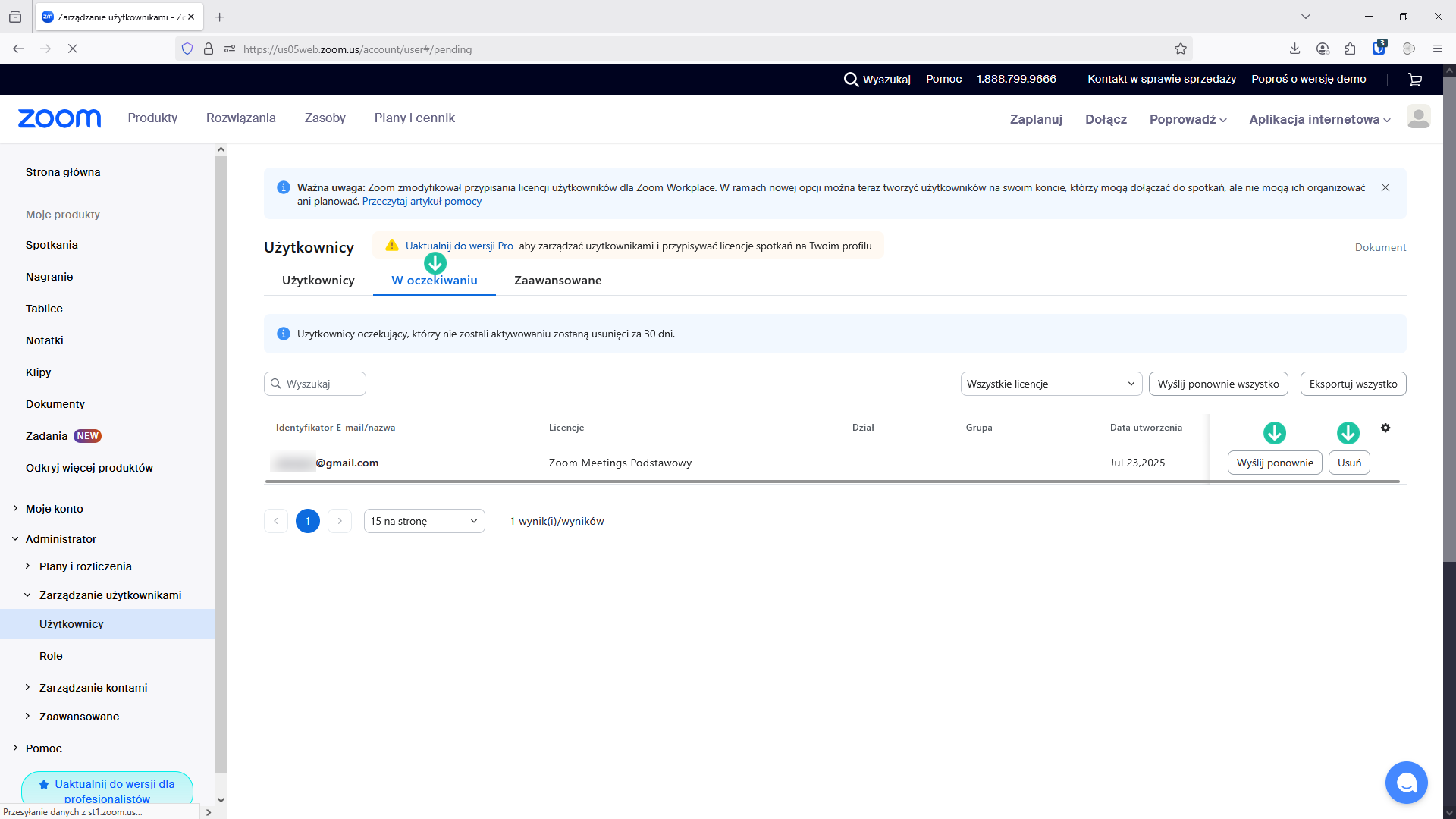
Task: Click the Dokument link
Action: [1380, 247]
